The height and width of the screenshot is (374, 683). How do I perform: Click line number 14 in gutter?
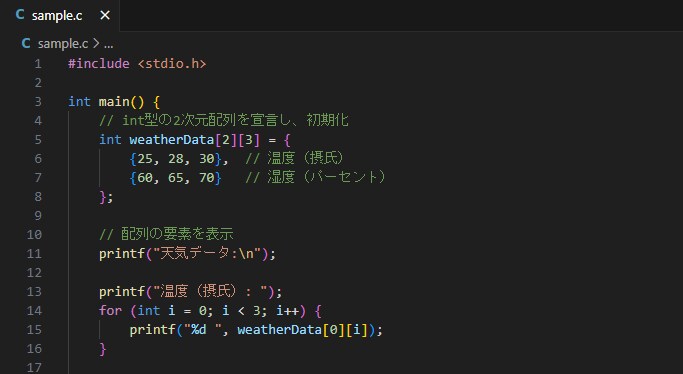click(x=34, y=310)
